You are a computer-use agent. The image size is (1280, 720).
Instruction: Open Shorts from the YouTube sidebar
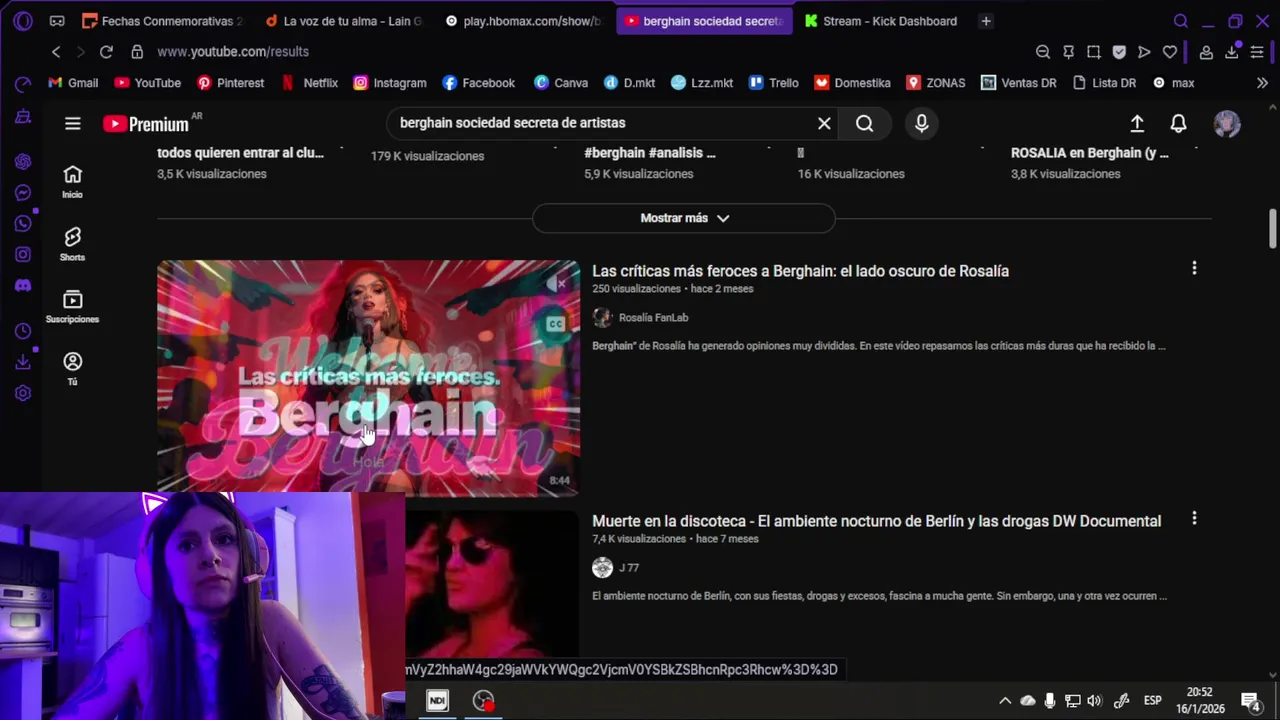coord(72,244)
